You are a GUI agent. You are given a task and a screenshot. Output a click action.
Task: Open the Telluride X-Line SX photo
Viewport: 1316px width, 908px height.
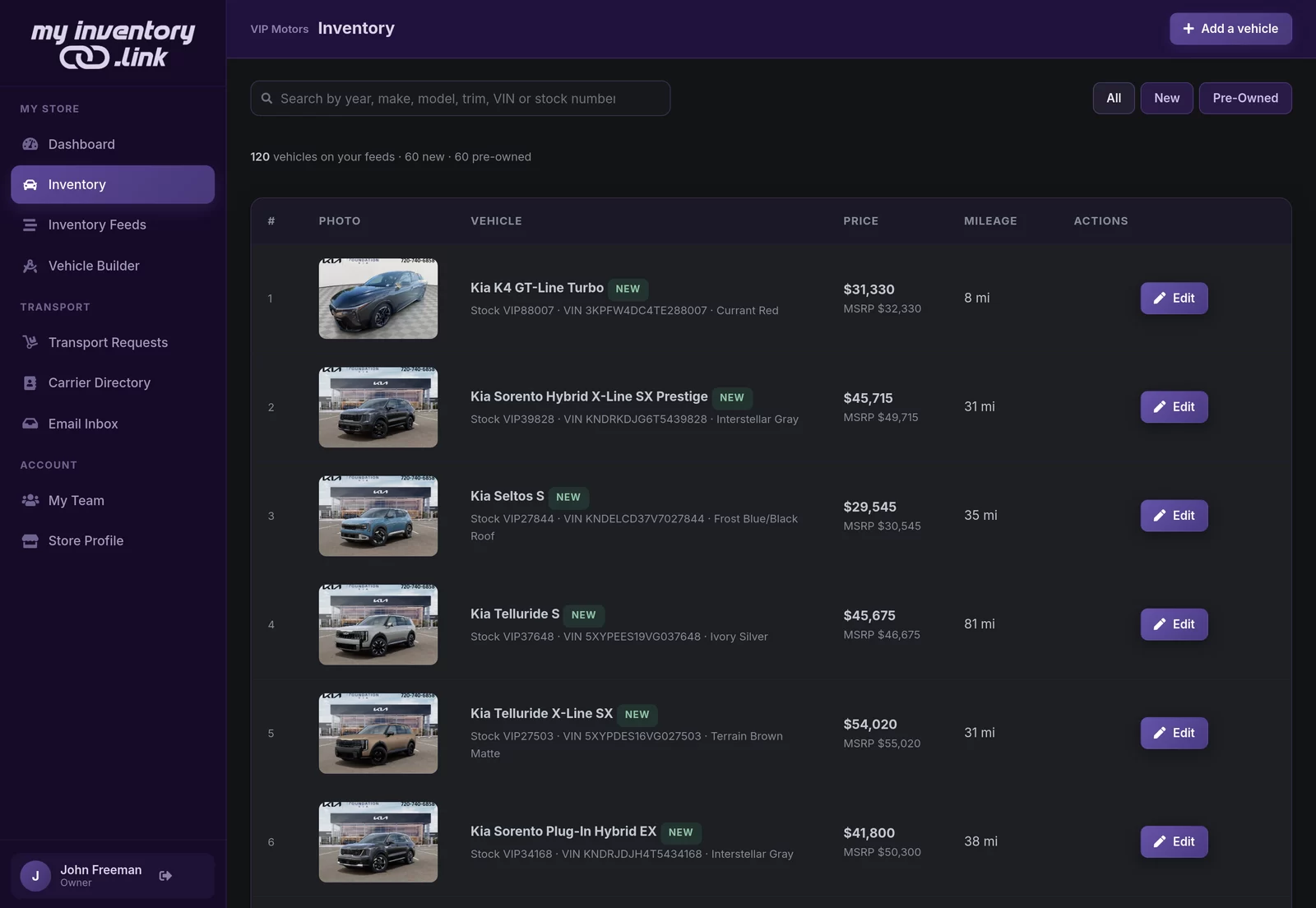point(378,733)
